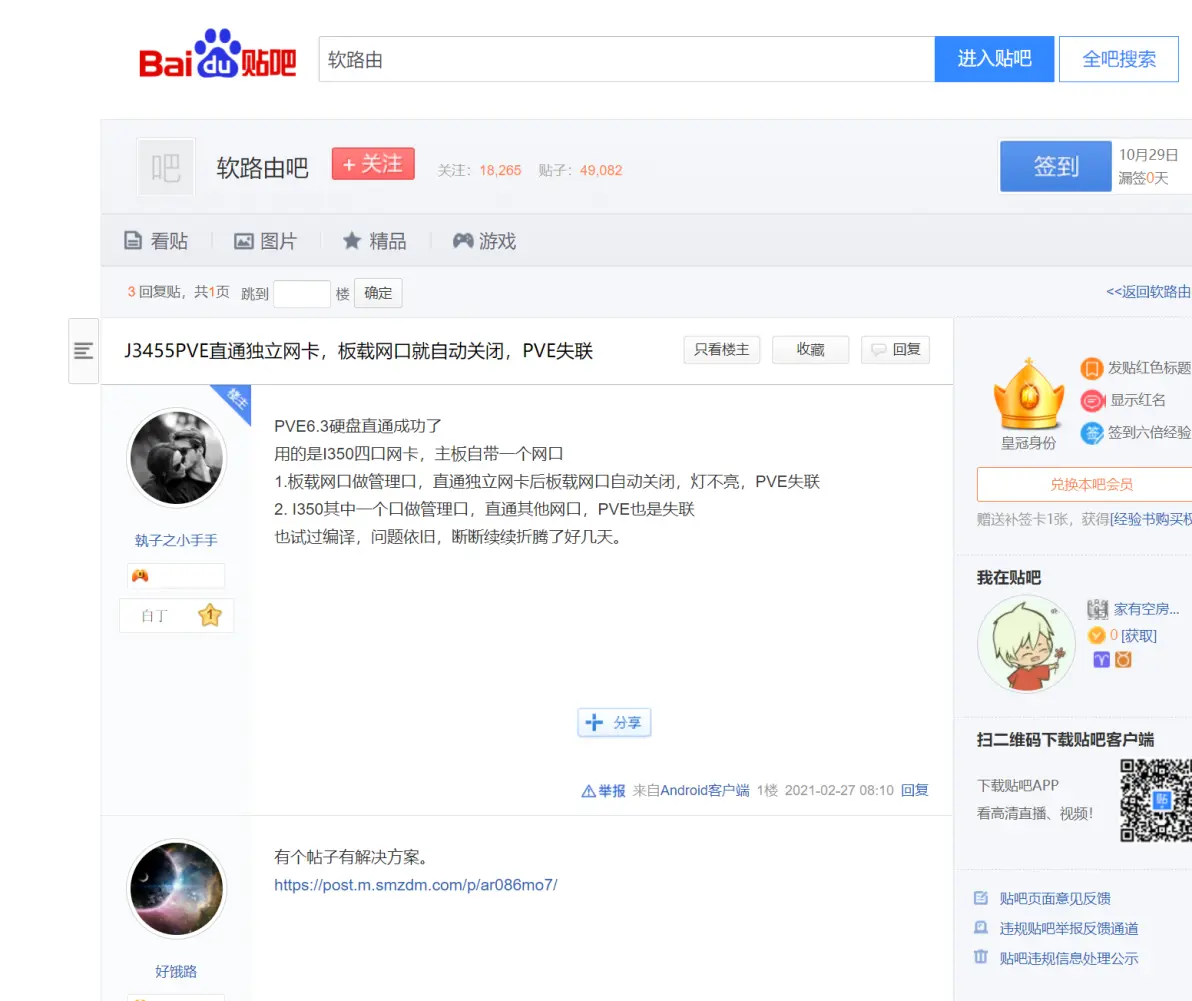Click the floating list icon on the left edge

pyautogui.click(x=83, y=351)
